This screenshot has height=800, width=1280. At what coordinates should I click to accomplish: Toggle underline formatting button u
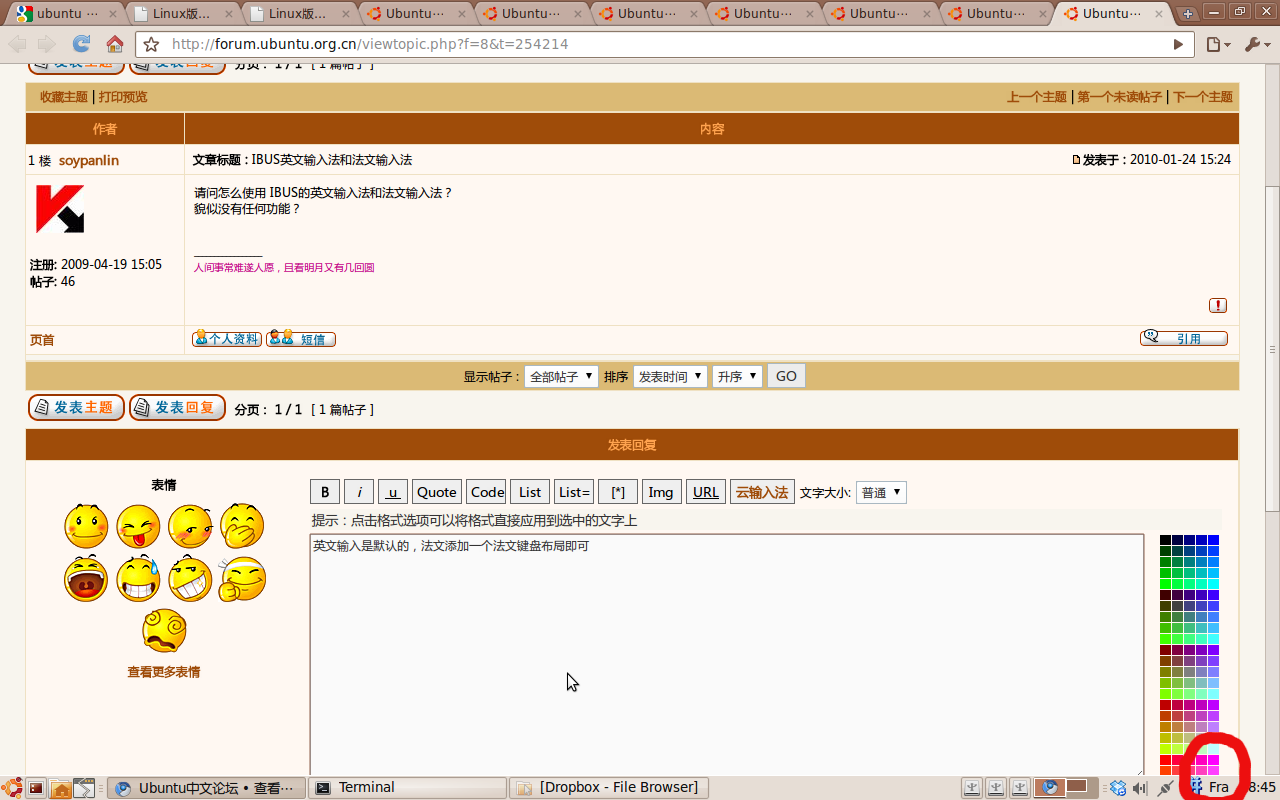pos(392,492)
